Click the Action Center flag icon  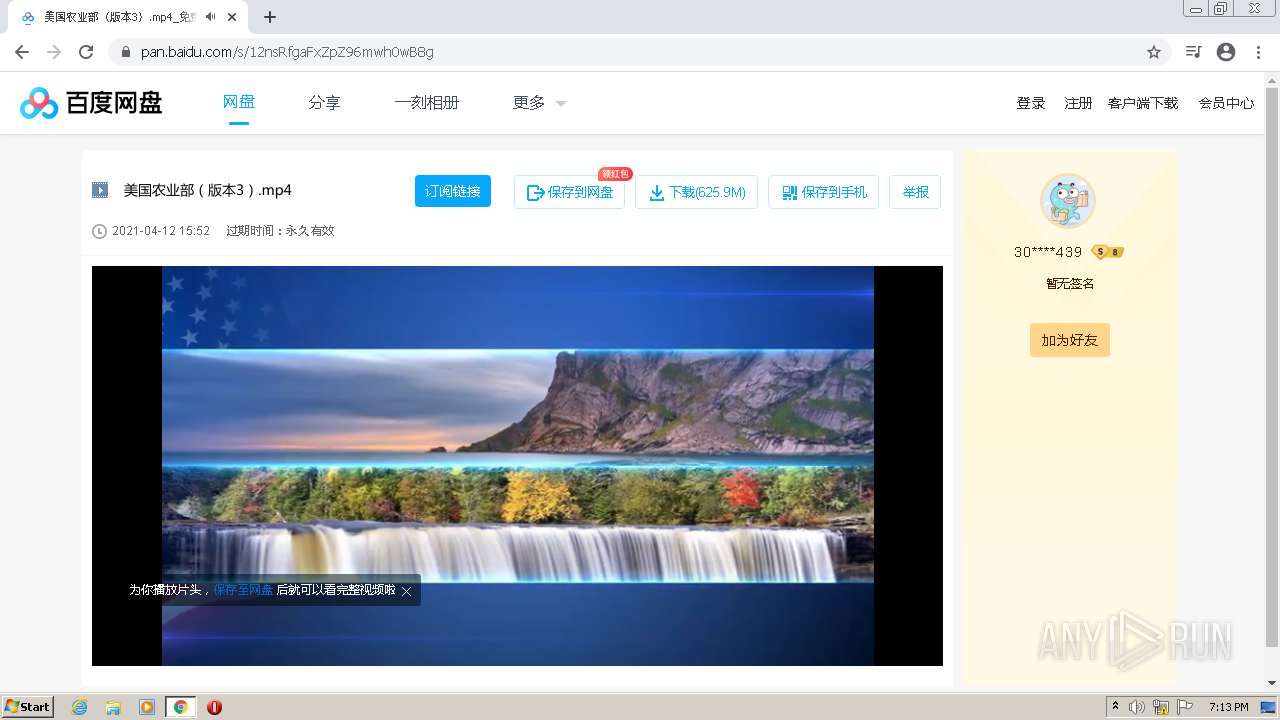[x=1185, y=707]
